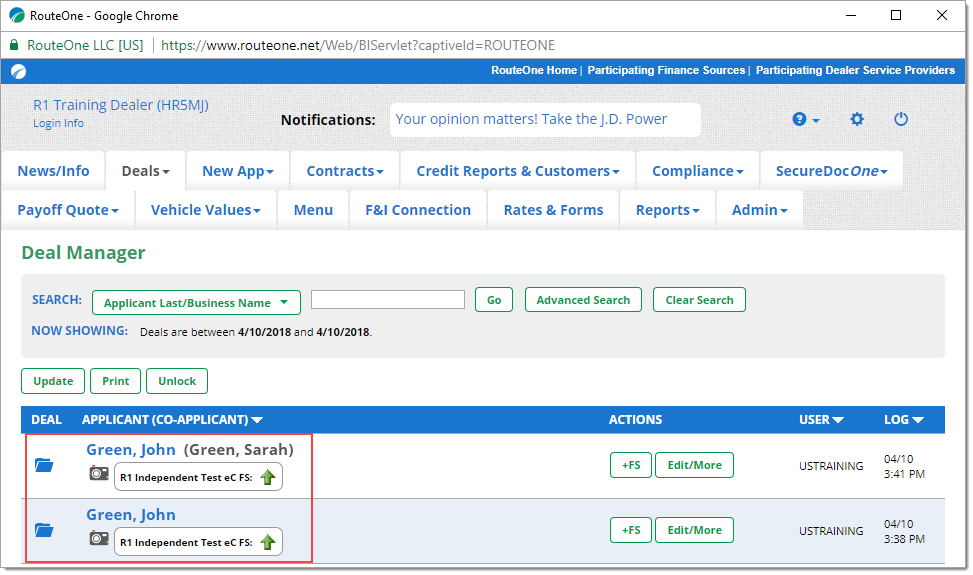Click the Advanced Search button

[583, 300]
